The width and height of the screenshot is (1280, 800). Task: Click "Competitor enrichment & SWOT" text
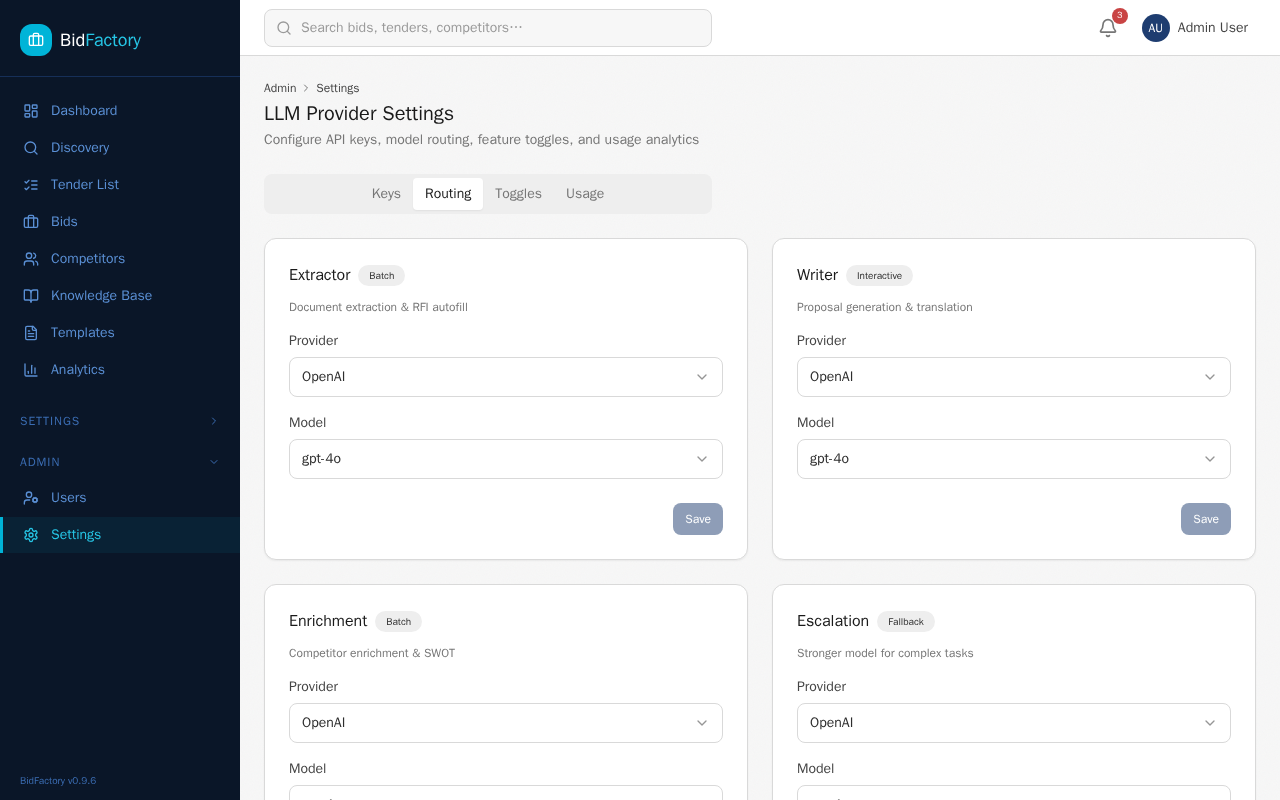[x=372, y=653]
